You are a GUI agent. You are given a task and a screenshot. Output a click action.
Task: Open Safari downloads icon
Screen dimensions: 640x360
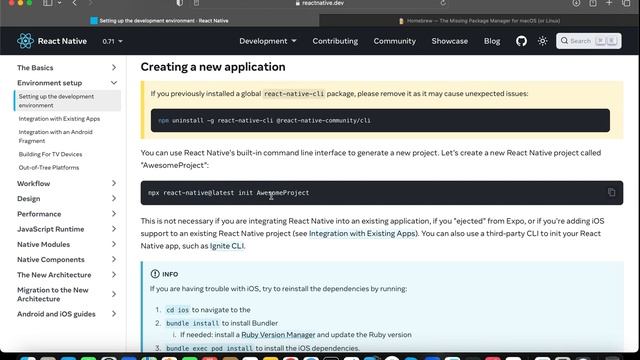point(576,3)
